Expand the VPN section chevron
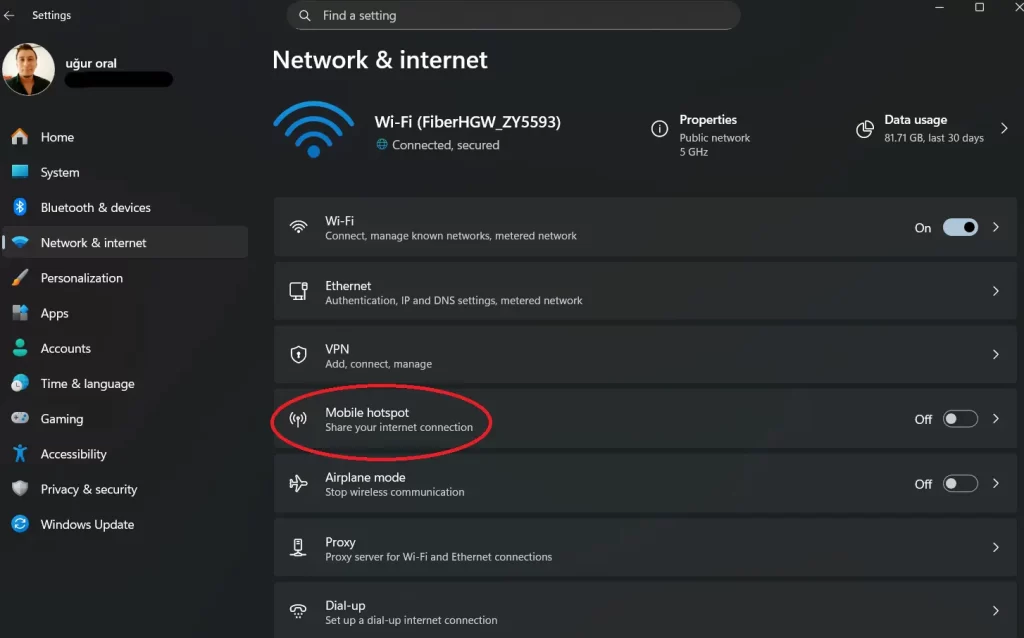Image resolution: width=1024 pixels, height=638 pixels. (996, 355)
